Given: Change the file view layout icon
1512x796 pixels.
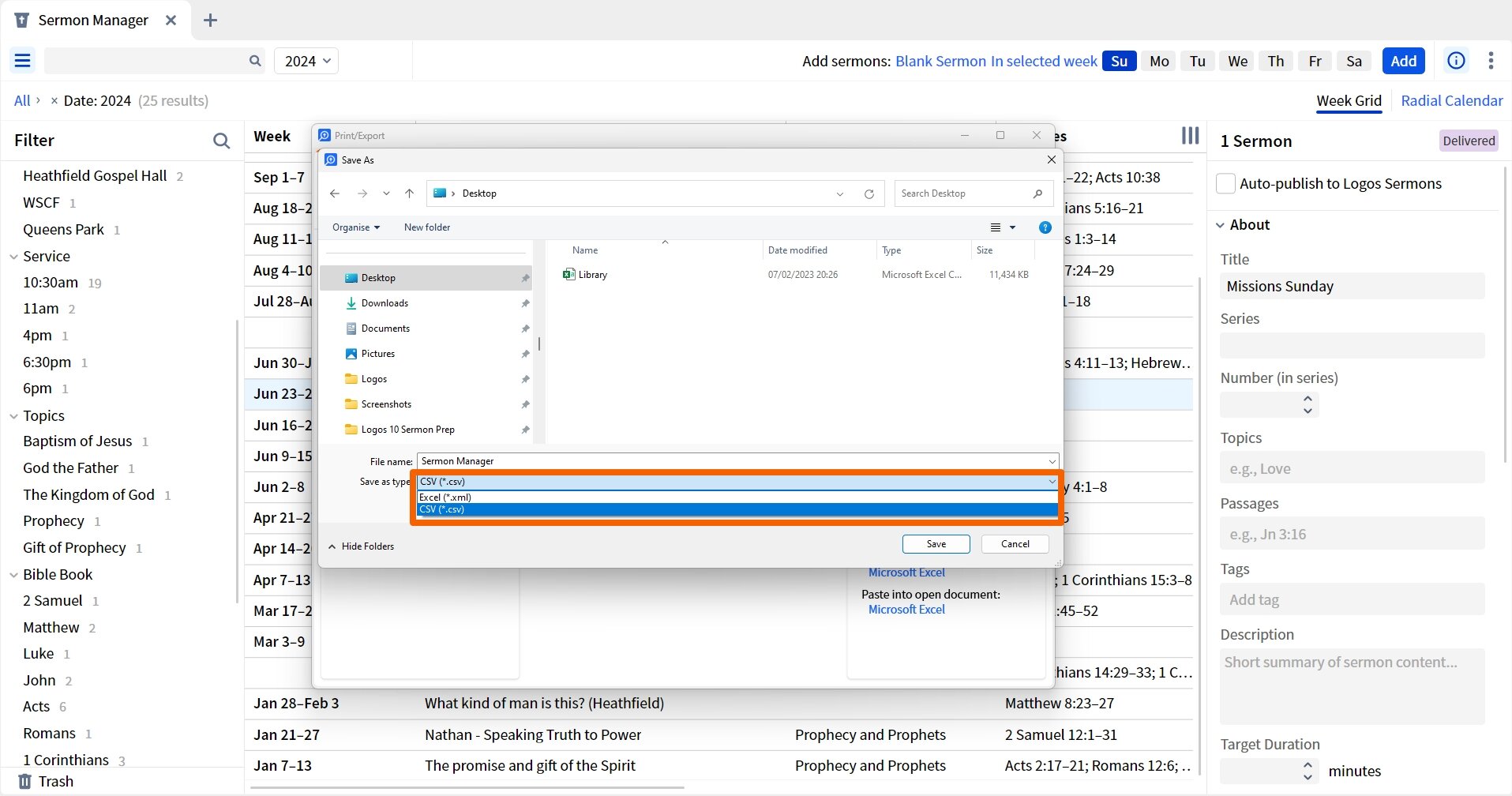Looking at the screenshot, I should coord(996,227).
